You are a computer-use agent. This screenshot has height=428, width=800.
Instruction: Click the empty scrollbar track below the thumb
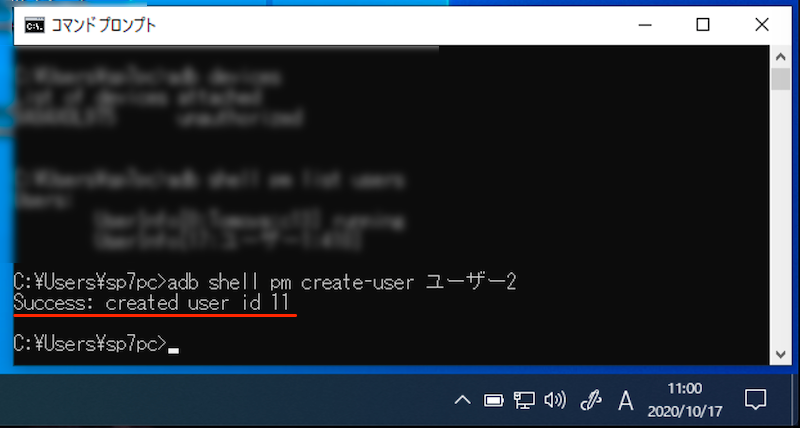[781, 218]
